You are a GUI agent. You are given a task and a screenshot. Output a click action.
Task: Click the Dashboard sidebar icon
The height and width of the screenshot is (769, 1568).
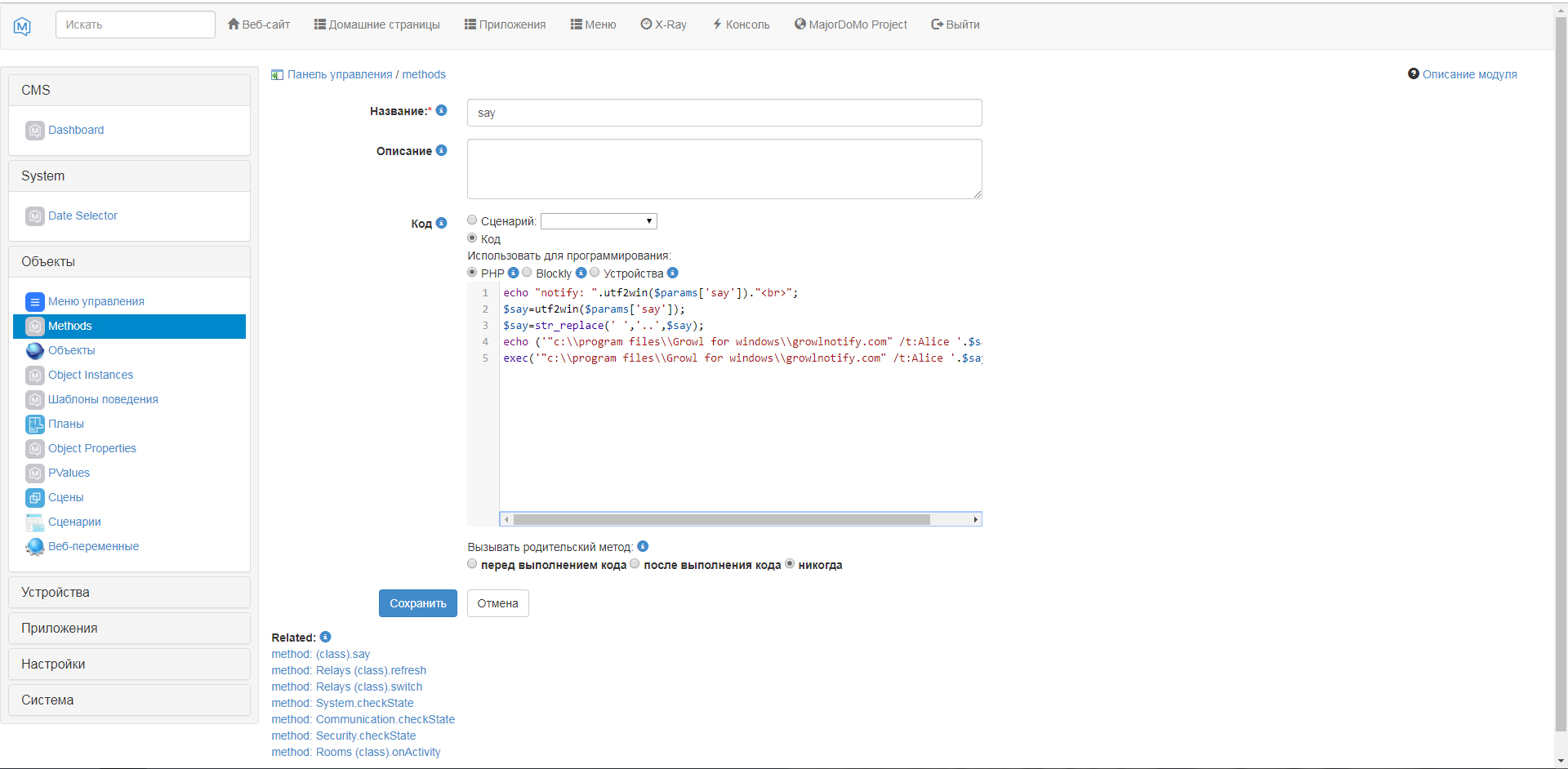(x=35, y=131)
